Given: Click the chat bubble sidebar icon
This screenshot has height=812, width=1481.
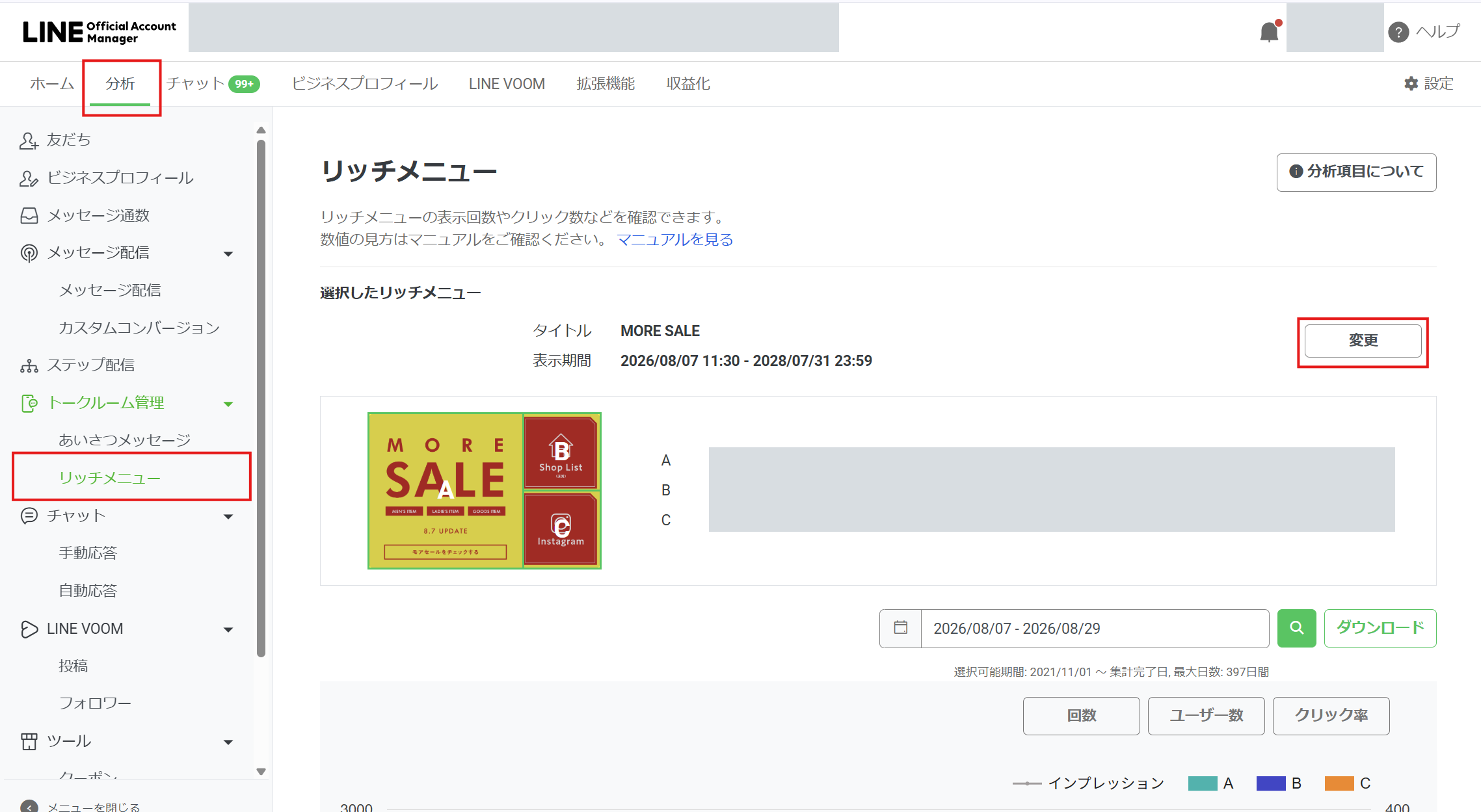Looking at the screenshot, I should click(29, 516).
